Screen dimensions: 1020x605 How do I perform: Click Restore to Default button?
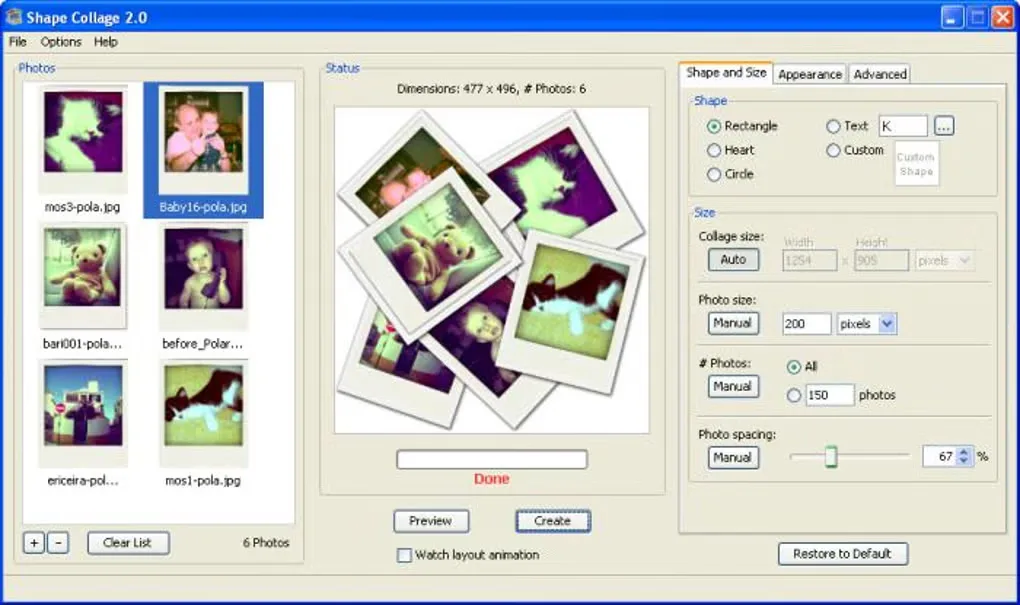tap(842, 554)
